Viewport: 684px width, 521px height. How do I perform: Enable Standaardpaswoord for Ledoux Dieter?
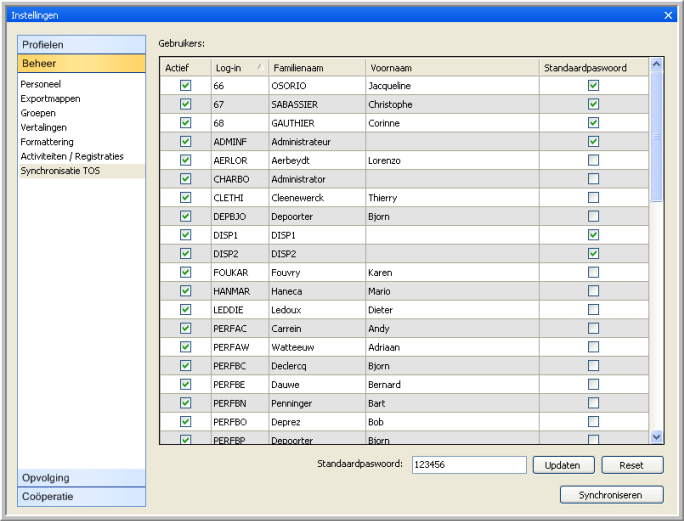point(593,310)
